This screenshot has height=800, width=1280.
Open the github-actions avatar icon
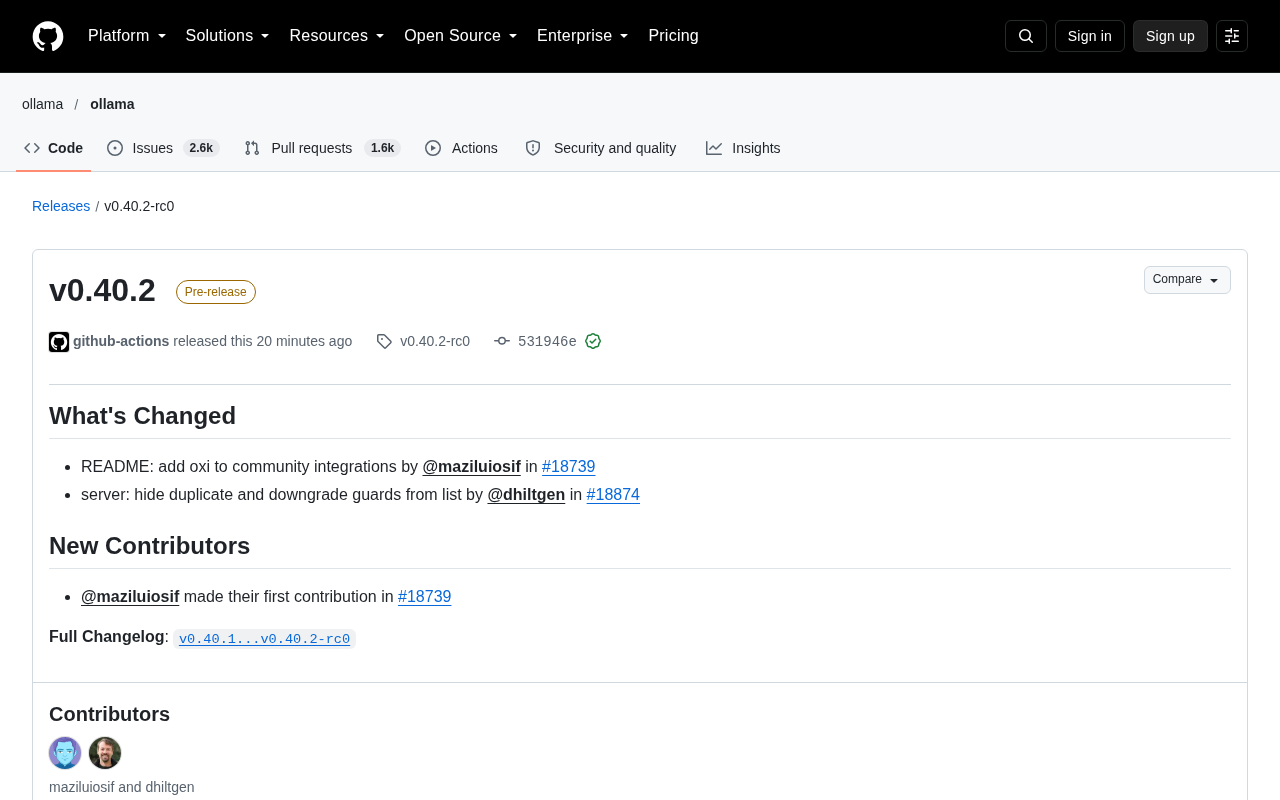click(59, 342)
